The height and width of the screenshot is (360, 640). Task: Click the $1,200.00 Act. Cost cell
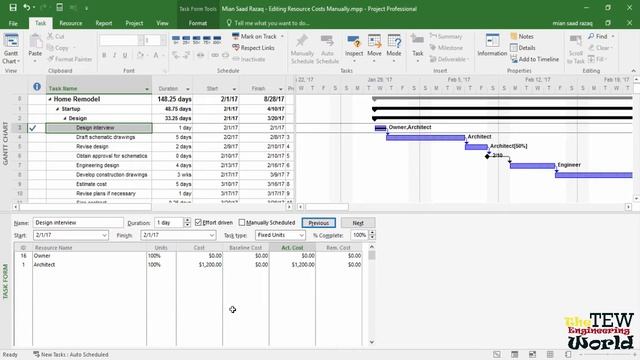click(x=292, y=265)
